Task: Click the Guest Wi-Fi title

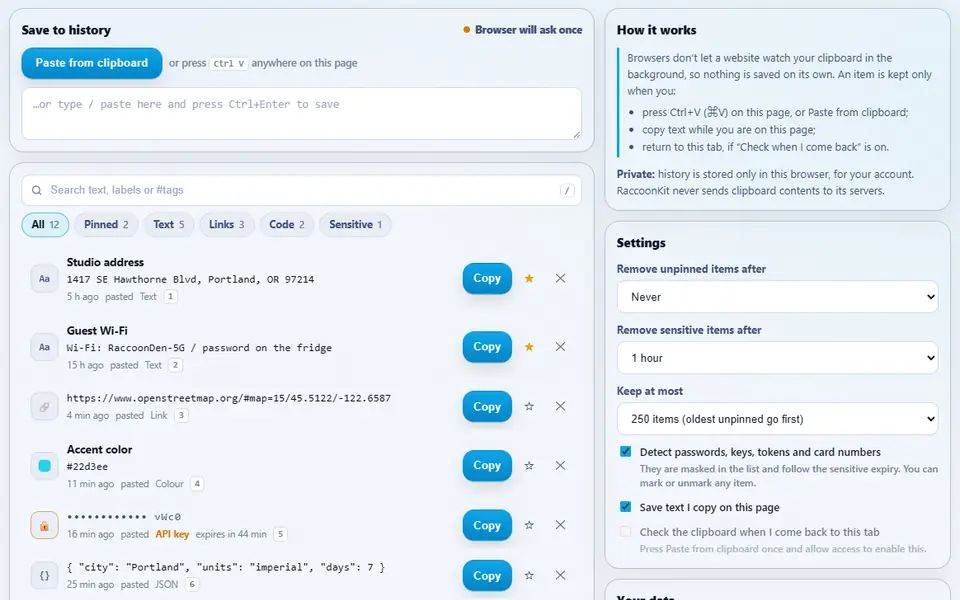Action: (x=97, y=331)
